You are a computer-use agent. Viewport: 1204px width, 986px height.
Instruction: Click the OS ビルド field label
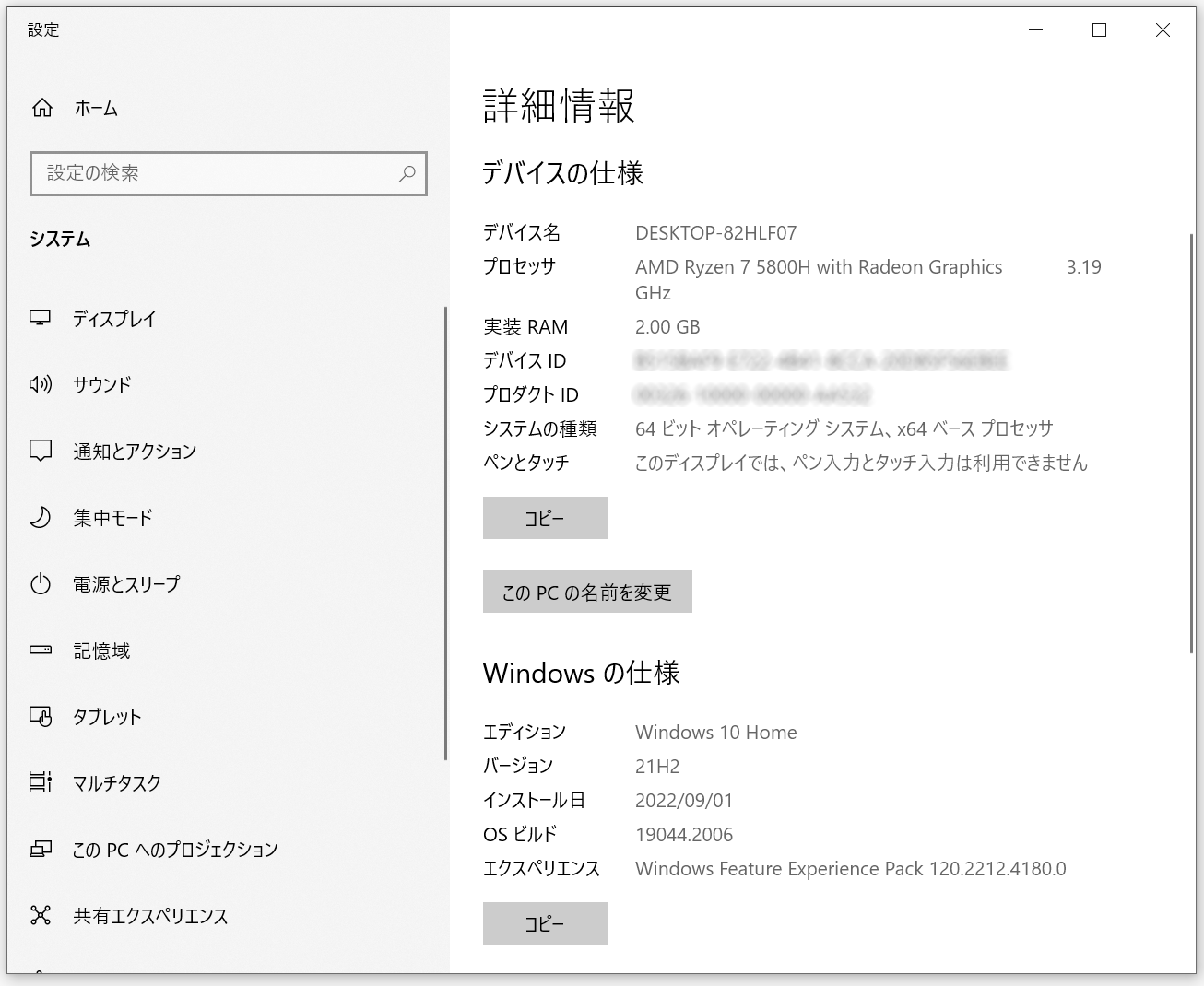point(520,835)
